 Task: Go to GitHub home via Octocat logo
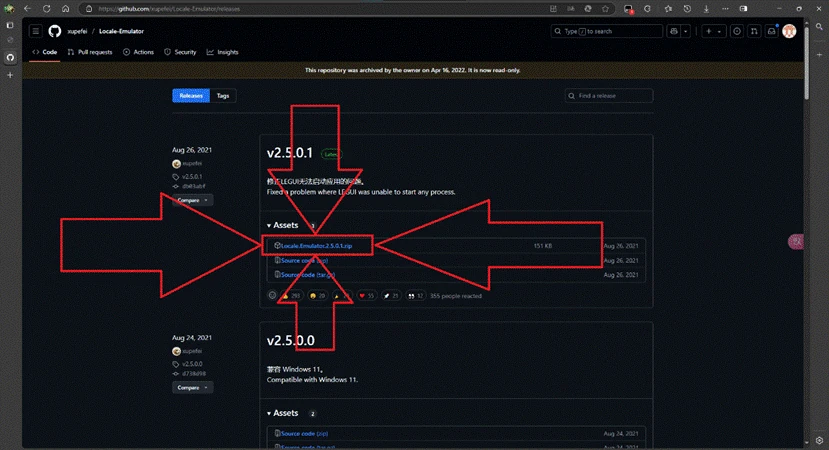[x=54, y=31]
